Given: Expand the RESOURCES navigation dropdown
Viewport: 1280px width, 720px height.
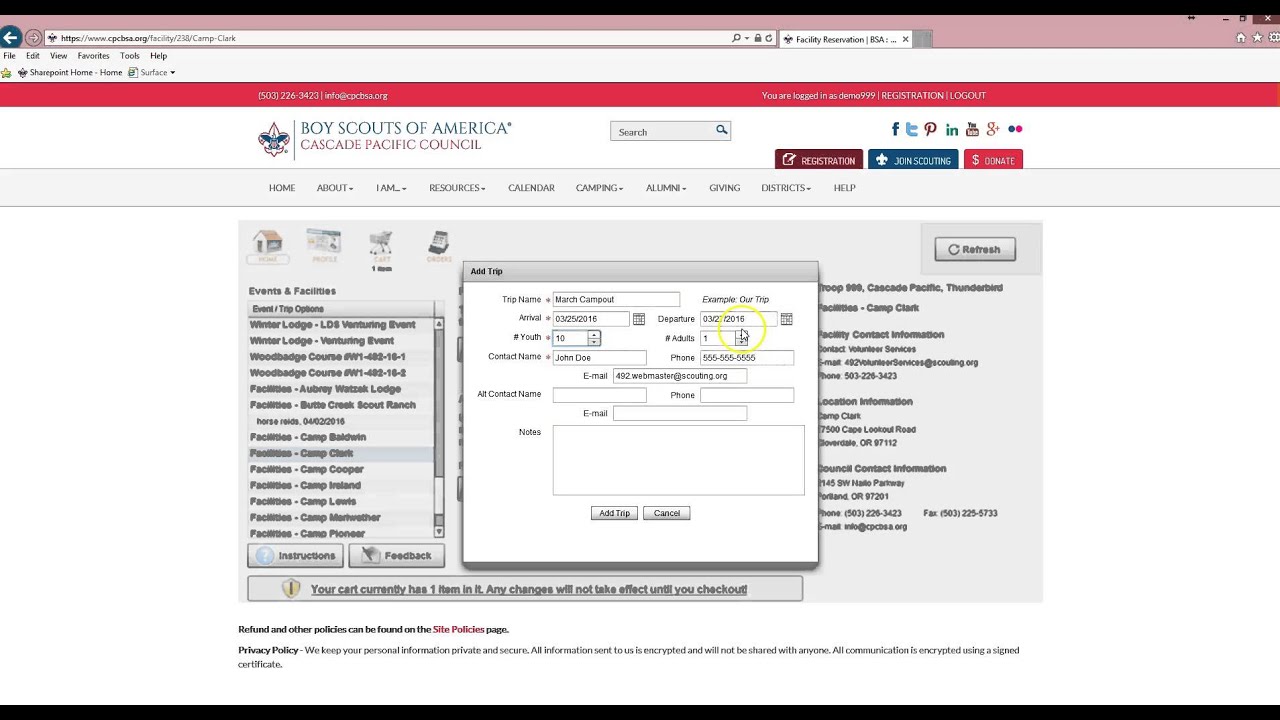Looking at the screenshot, I should click(457, 188).
